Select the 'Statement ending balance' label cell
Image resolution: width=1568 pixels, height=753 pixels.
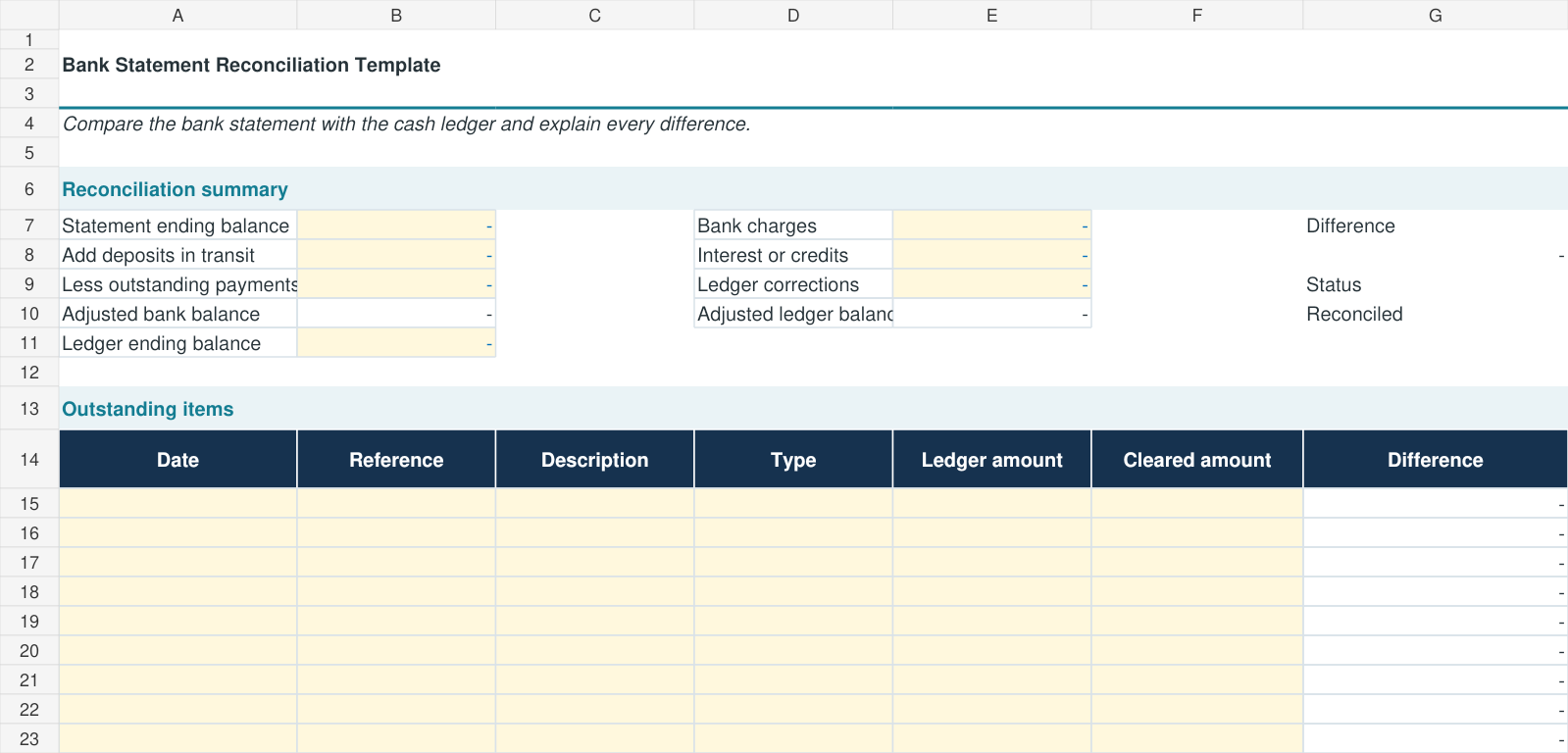[x=177, y=226]
